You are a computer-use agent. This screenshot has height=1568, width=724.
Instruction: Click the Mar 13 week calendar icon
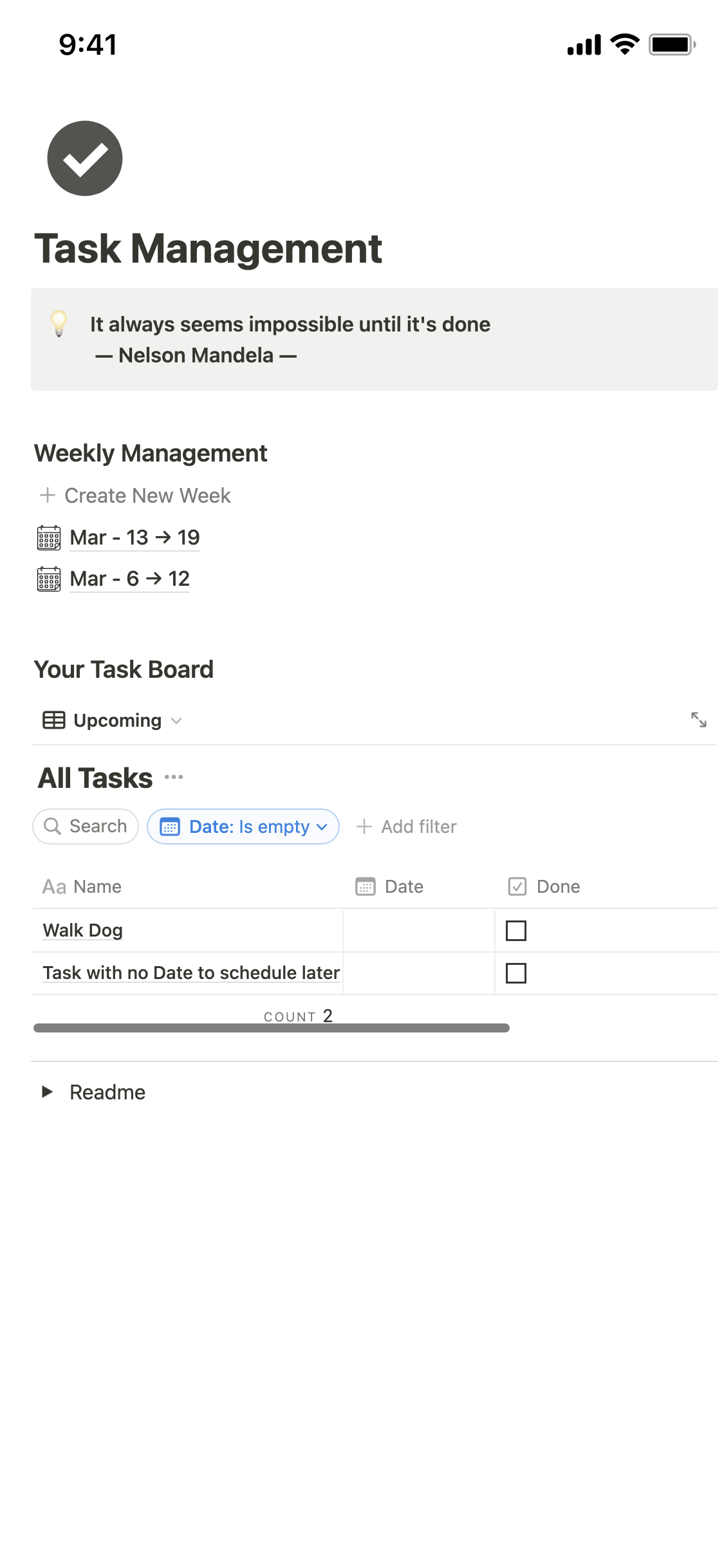coord(49,537)
